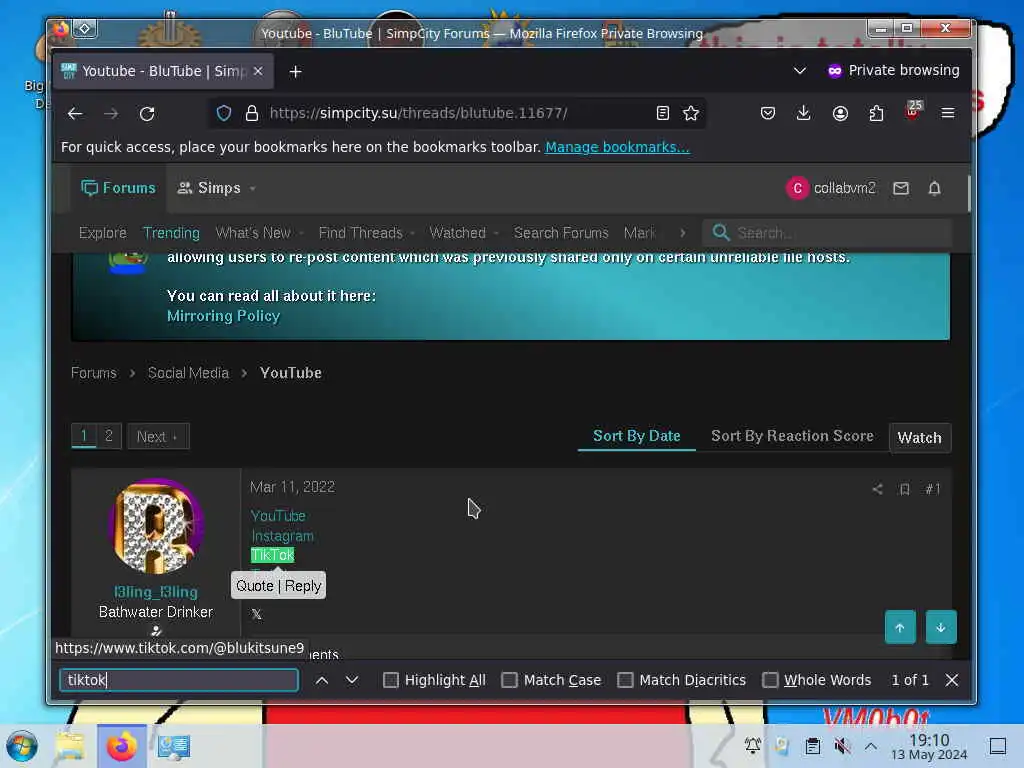Open Firefox hamburger application menu
This screenshot has width=1024, height=768.
click(948, 113)
